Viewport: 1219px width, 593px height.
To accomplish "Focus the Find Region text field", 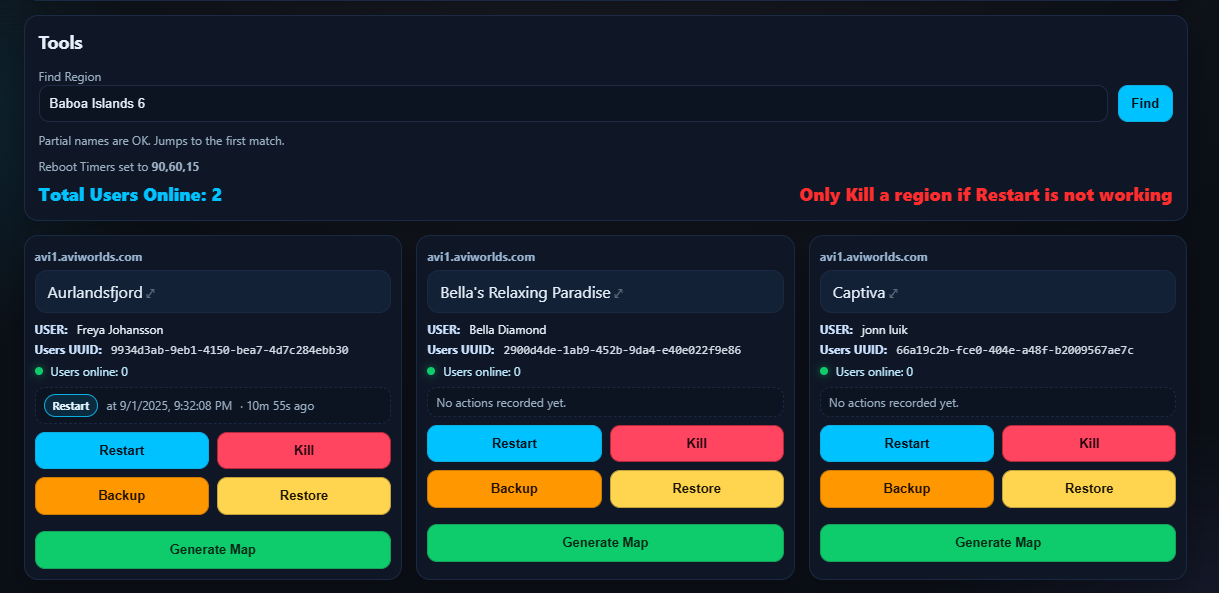I will click(x=572, y=104).
